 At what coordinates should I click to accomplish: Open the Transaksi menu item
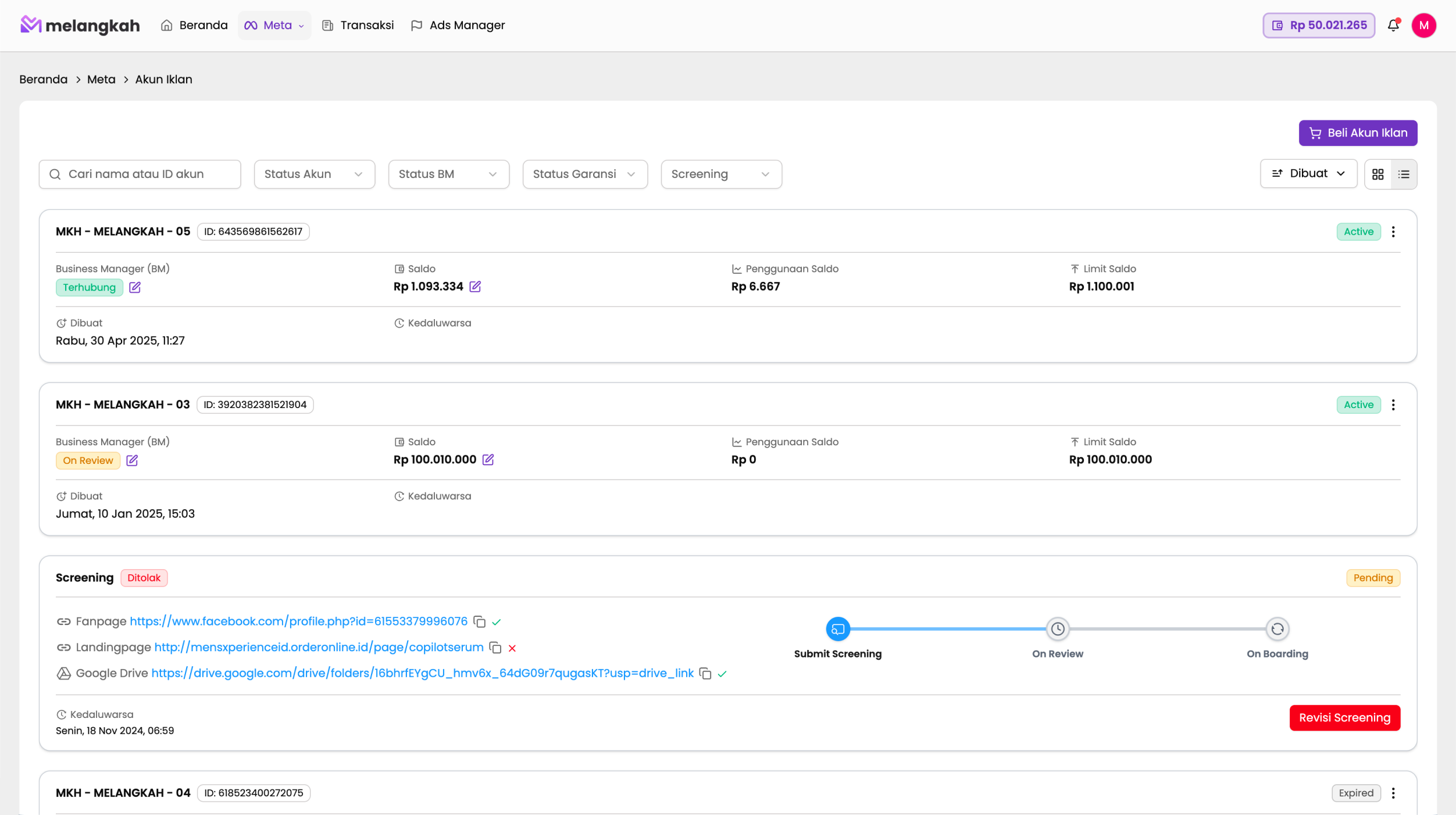pos(357,25)
